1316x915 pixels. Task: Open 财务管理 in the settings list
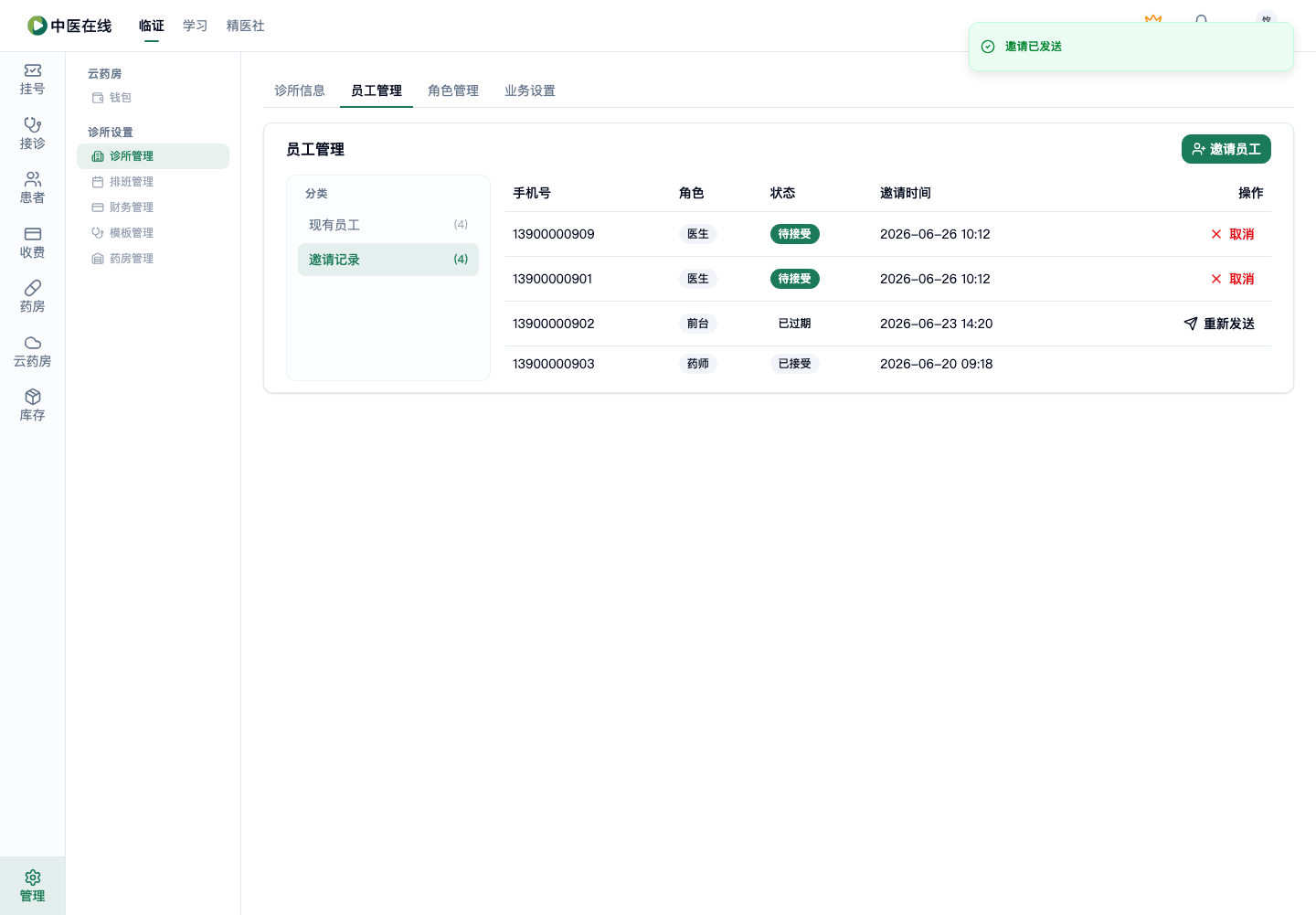[153, 207]
